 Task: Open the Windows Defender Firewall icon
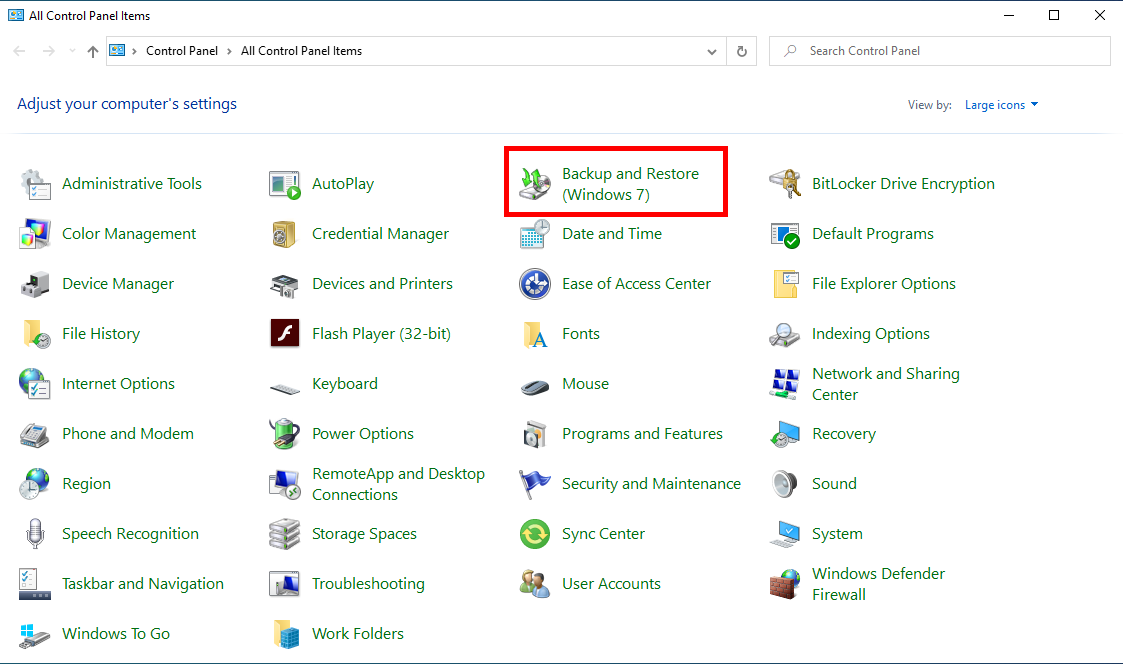[785, 584]
